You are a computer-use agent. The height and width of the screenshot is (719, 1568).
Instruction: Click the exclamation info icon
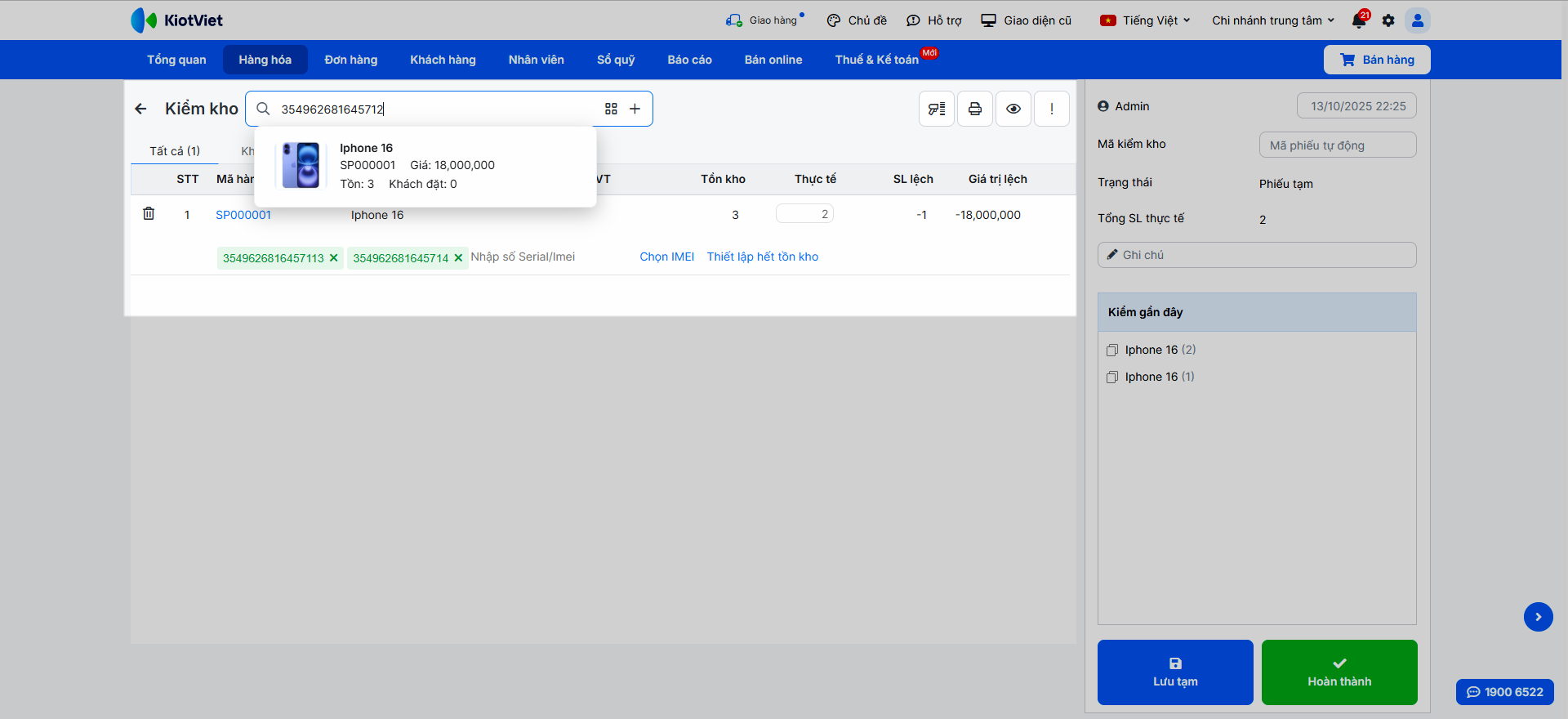click(x=1052, y=109)
